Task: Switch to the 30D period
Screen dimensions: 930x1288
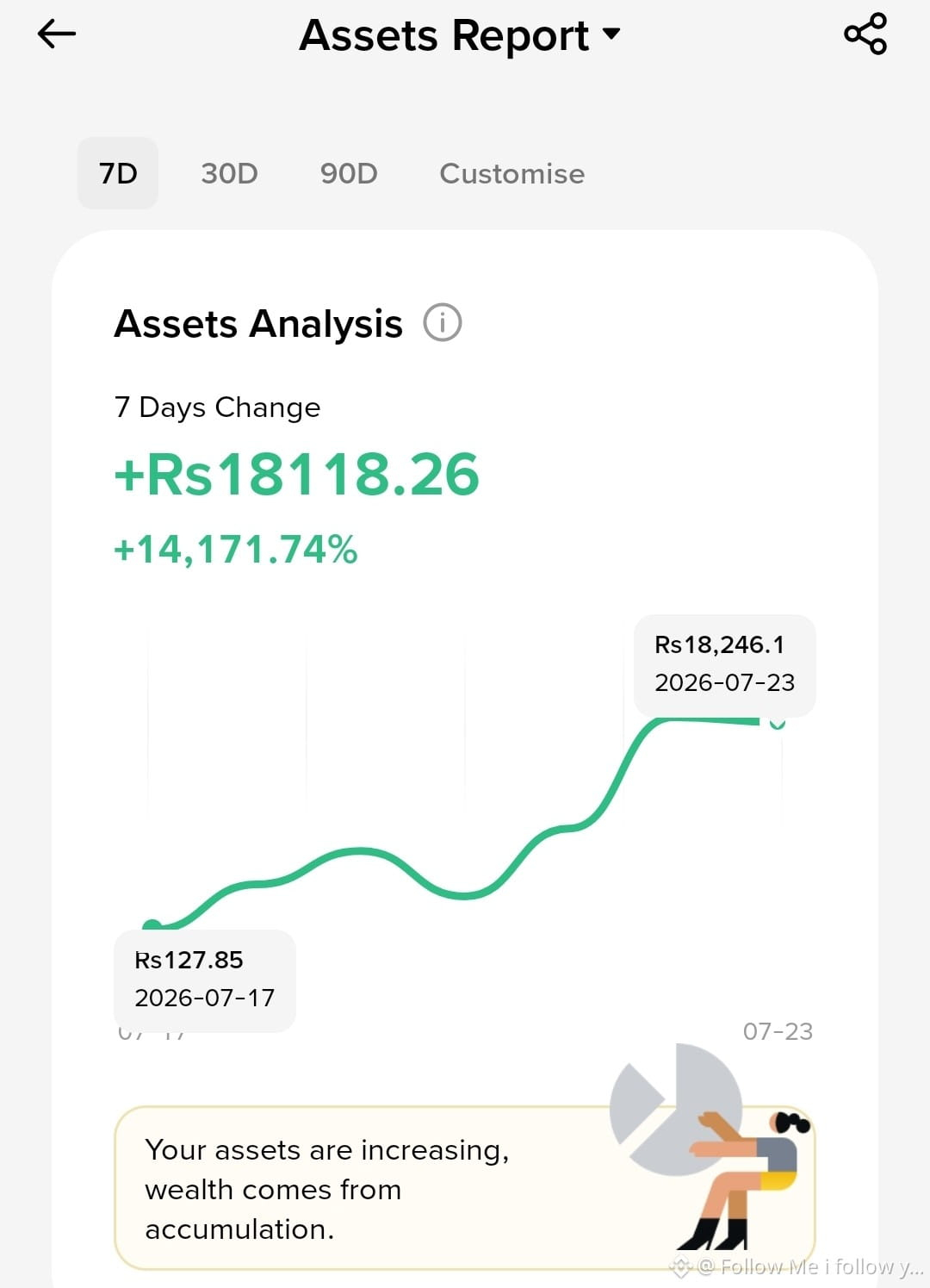Action: 229,173
